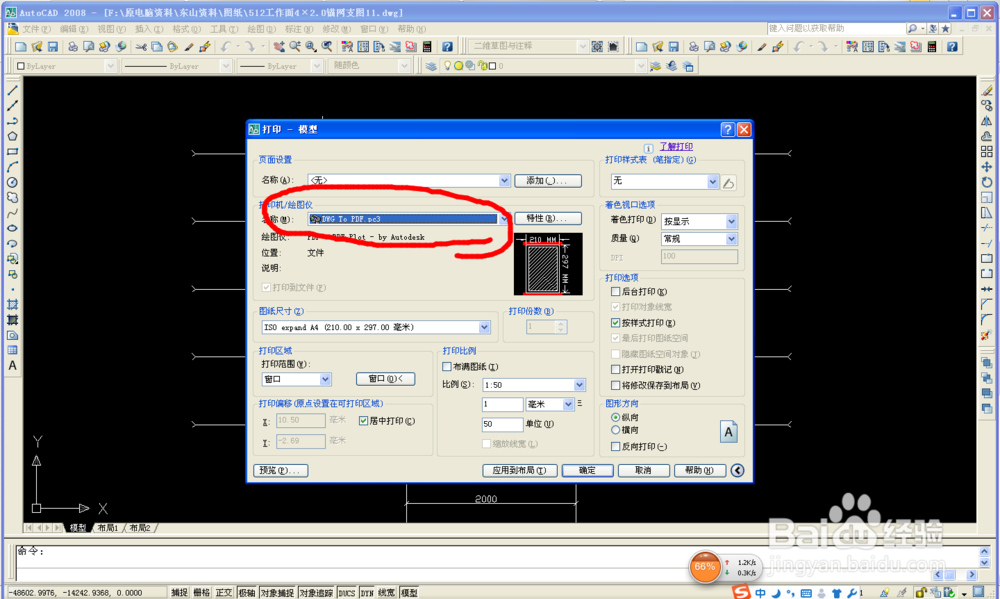This screenshot has height=599, width=1000.
Task: Click the Cut scissors toolbar icon
Action: pyautogui.click(x=141, y=47)
